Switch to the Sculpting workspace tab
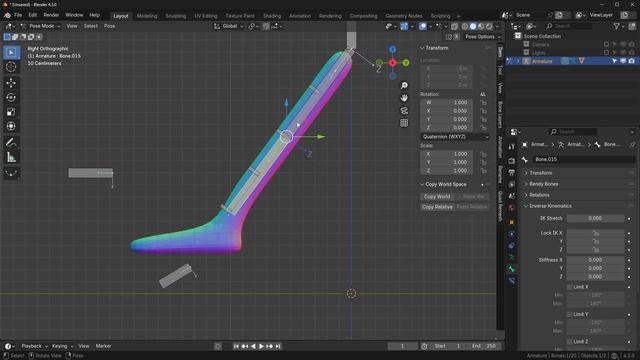 [x=176, y=16]
